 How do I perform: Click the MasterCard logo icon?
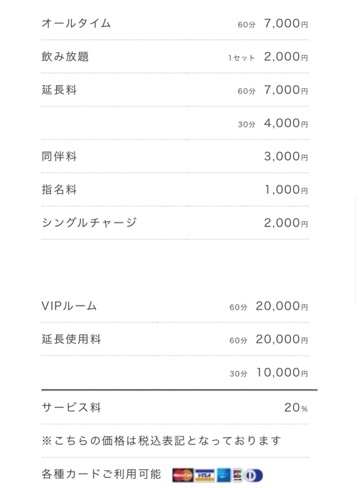pyautogui.click(x=183, y=475)
